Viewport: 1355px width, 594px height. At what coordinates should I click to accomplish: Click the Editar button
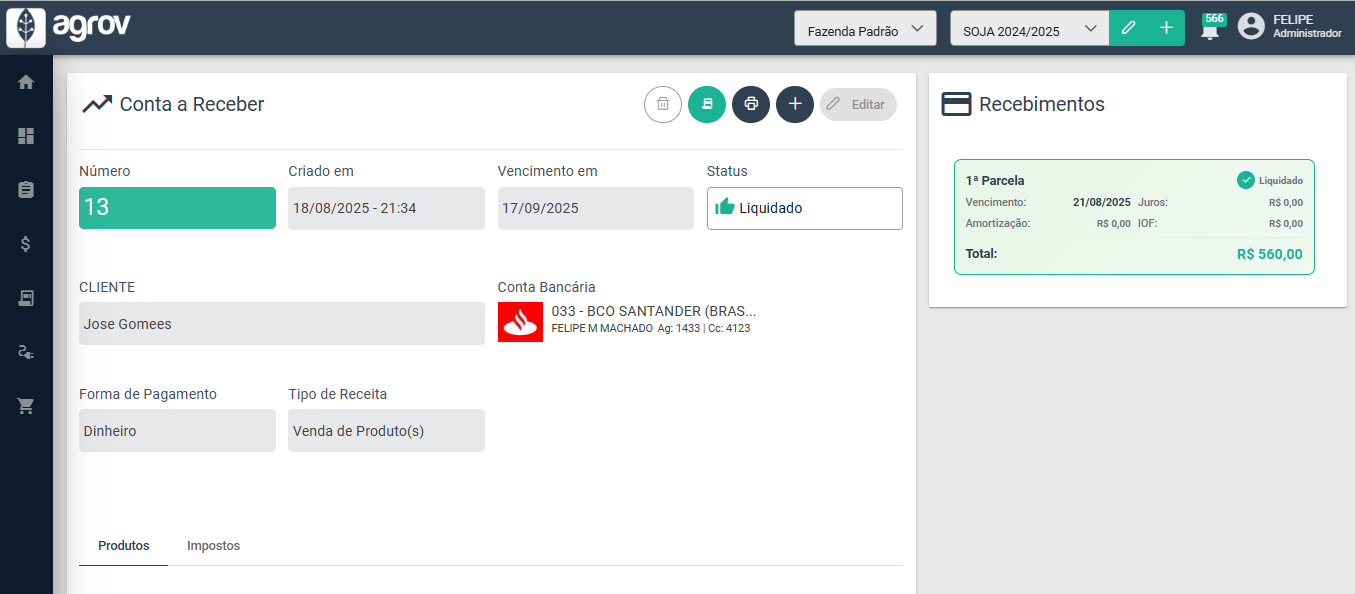tap(858, 104)
